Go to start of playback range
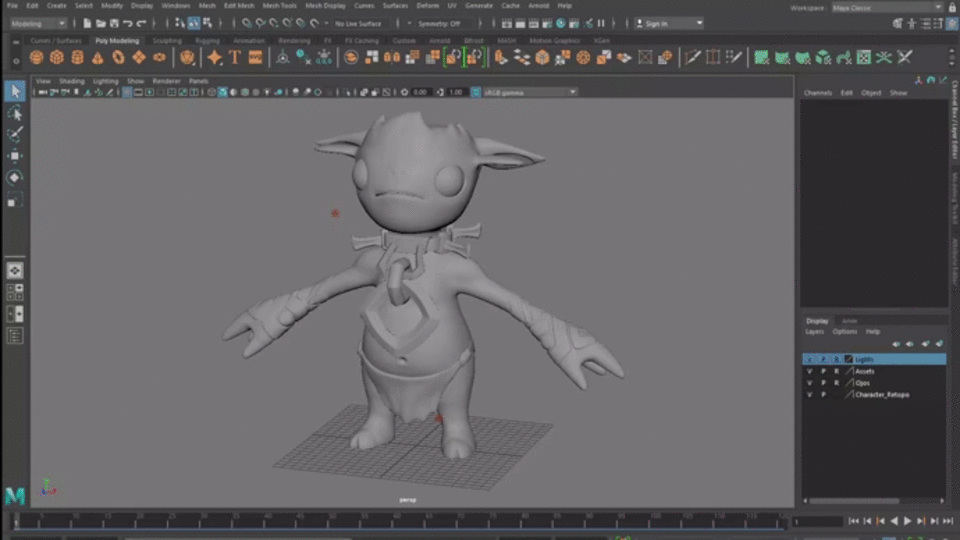The height and width of the screenshot is (540, 960). [x=853, y=521]
